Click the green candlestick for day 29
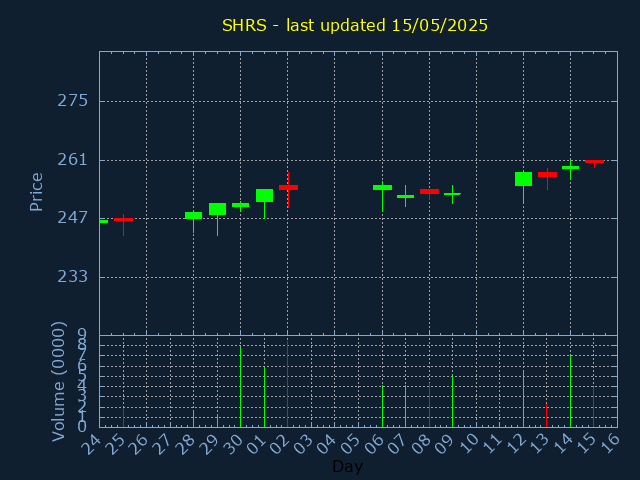This screenshot has height=480, width=640. (x=217, y=209)
